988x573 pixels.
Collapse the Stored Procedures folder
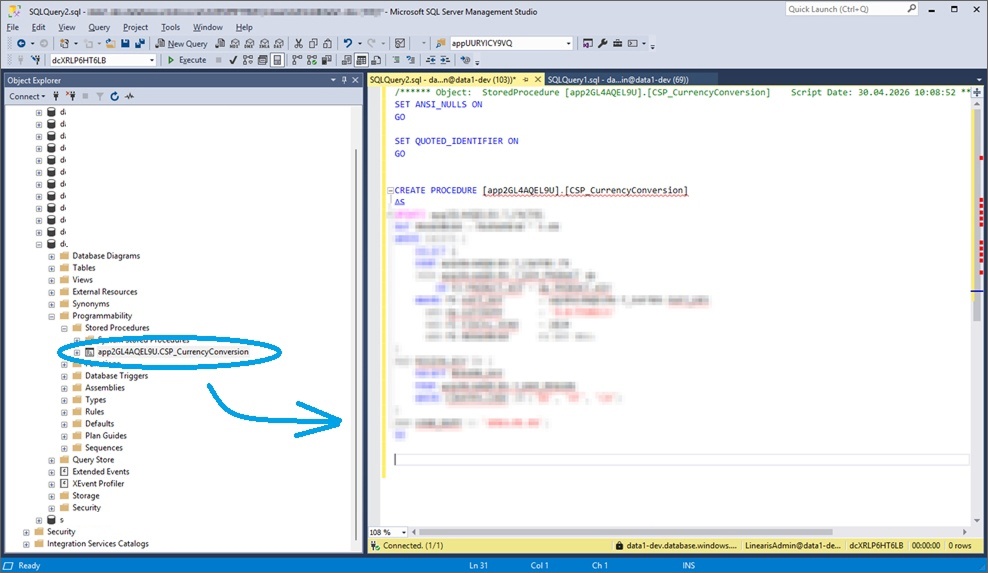click(x=64, y=328)
